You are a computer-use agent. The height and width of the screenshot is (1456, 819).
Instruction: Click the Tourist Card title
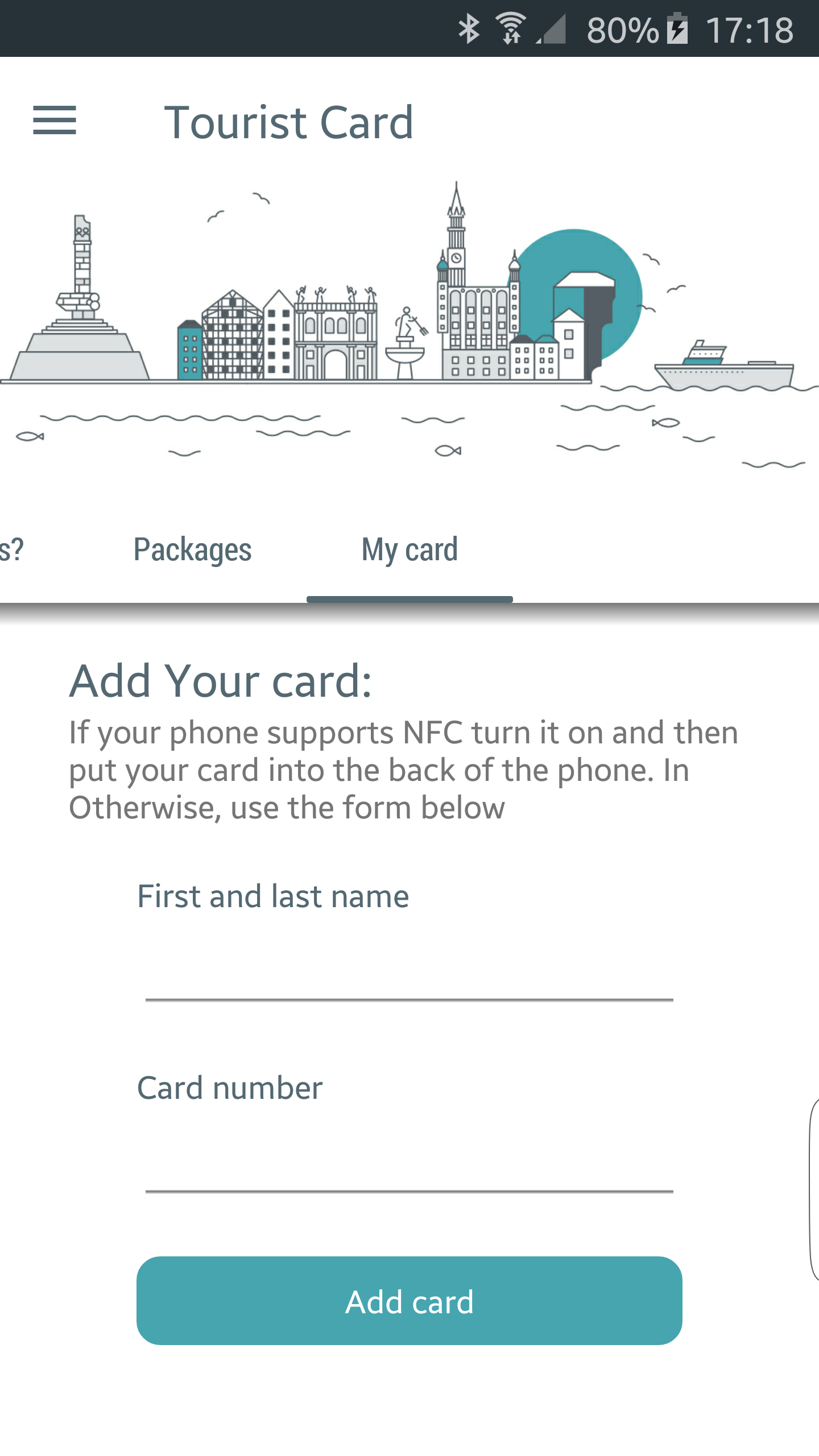288,122
